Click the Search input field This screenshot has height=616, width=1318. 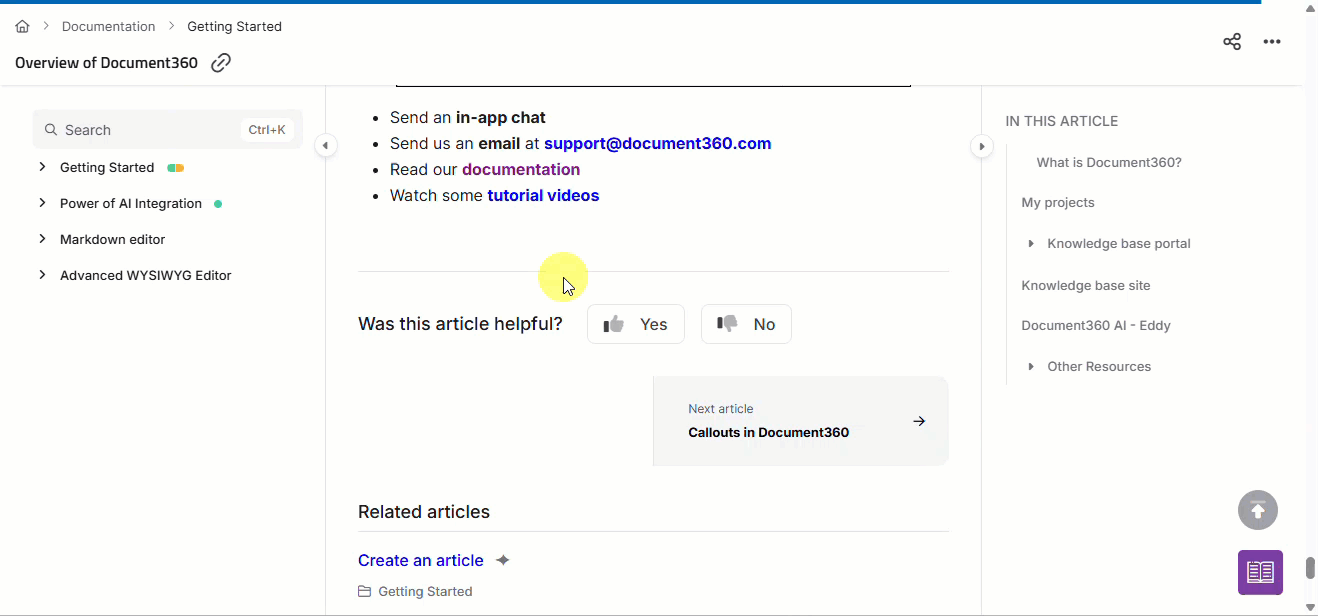167,129
